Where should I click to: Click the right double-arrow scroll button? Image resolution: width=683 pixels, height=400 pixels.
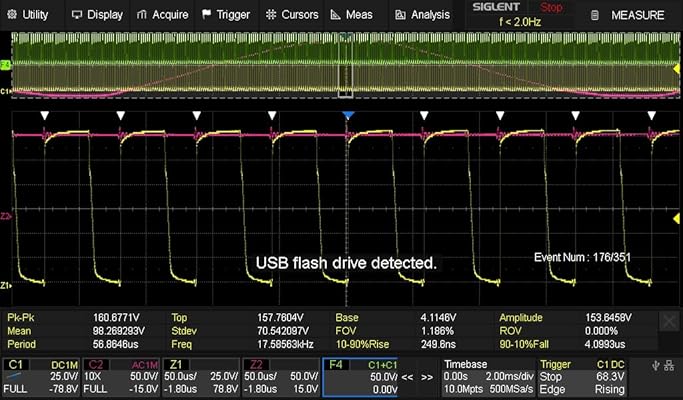point(428,378)
